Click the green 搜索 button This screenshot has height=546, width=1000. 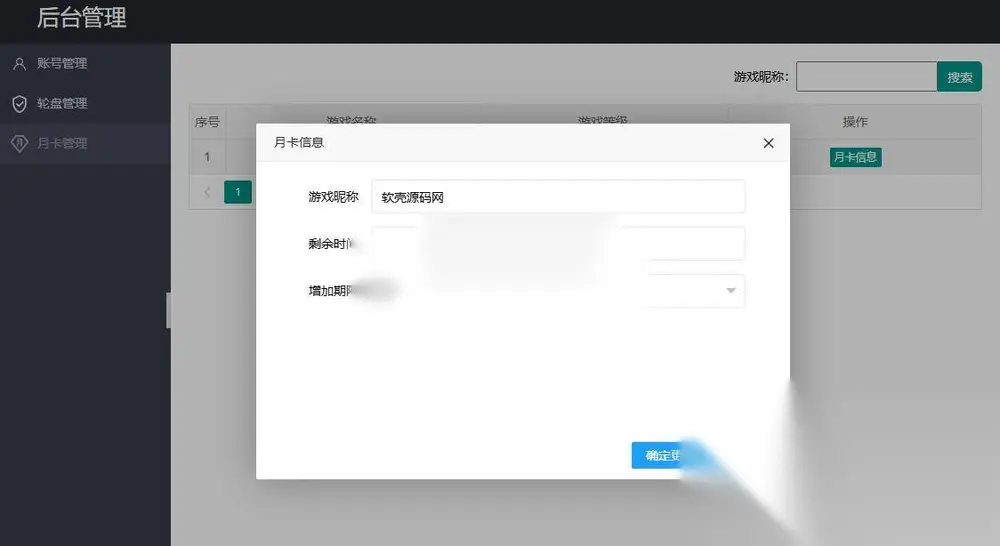click(x=959, y=77)
